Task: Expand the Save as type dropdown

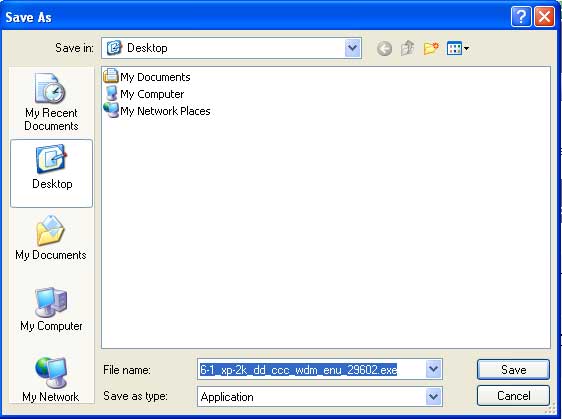Action: (x=434, y=396)
